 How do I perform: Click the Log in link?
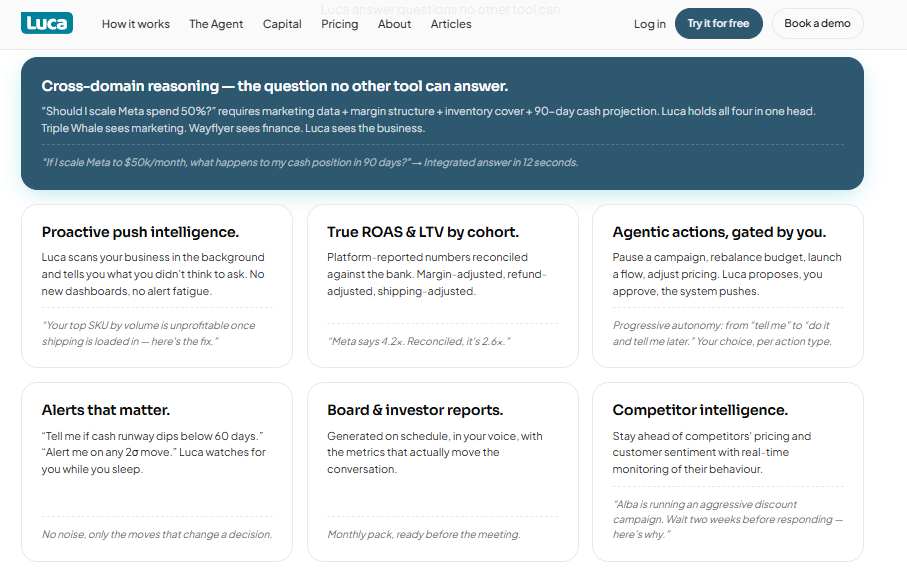coord(650,24)
